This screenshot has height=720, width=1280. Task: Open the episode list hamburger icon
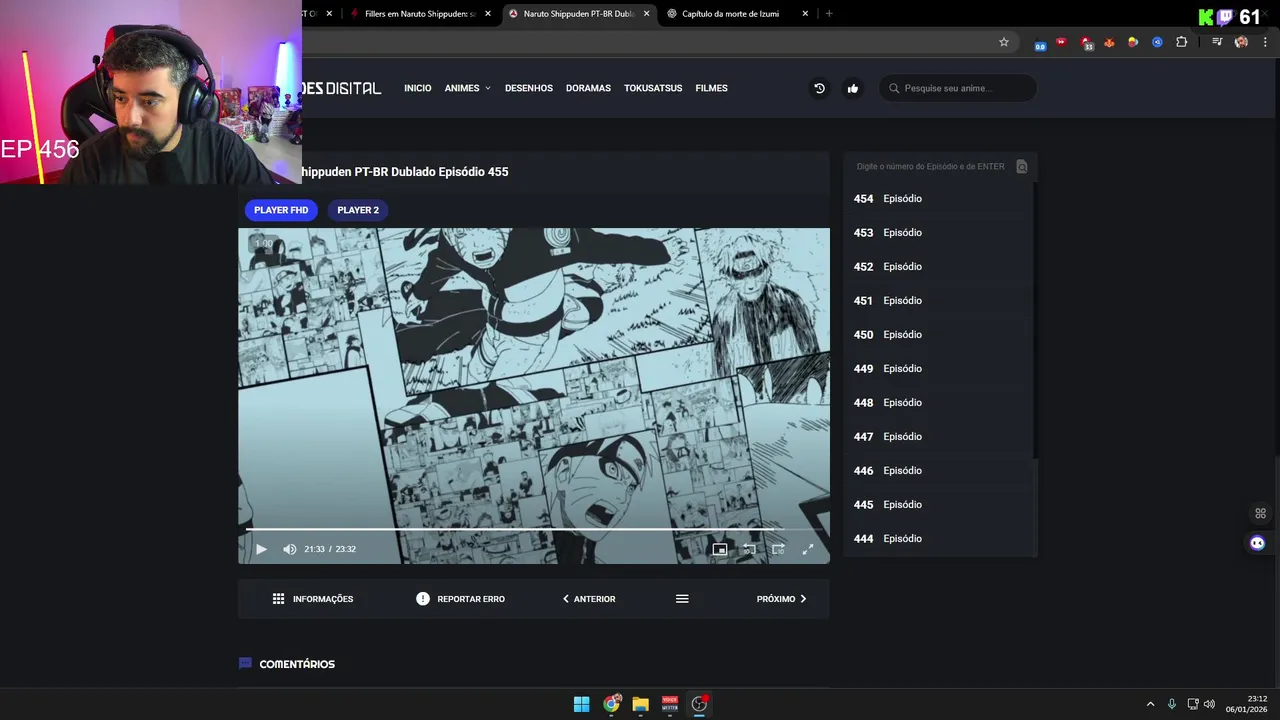click(x=682, y=599)
